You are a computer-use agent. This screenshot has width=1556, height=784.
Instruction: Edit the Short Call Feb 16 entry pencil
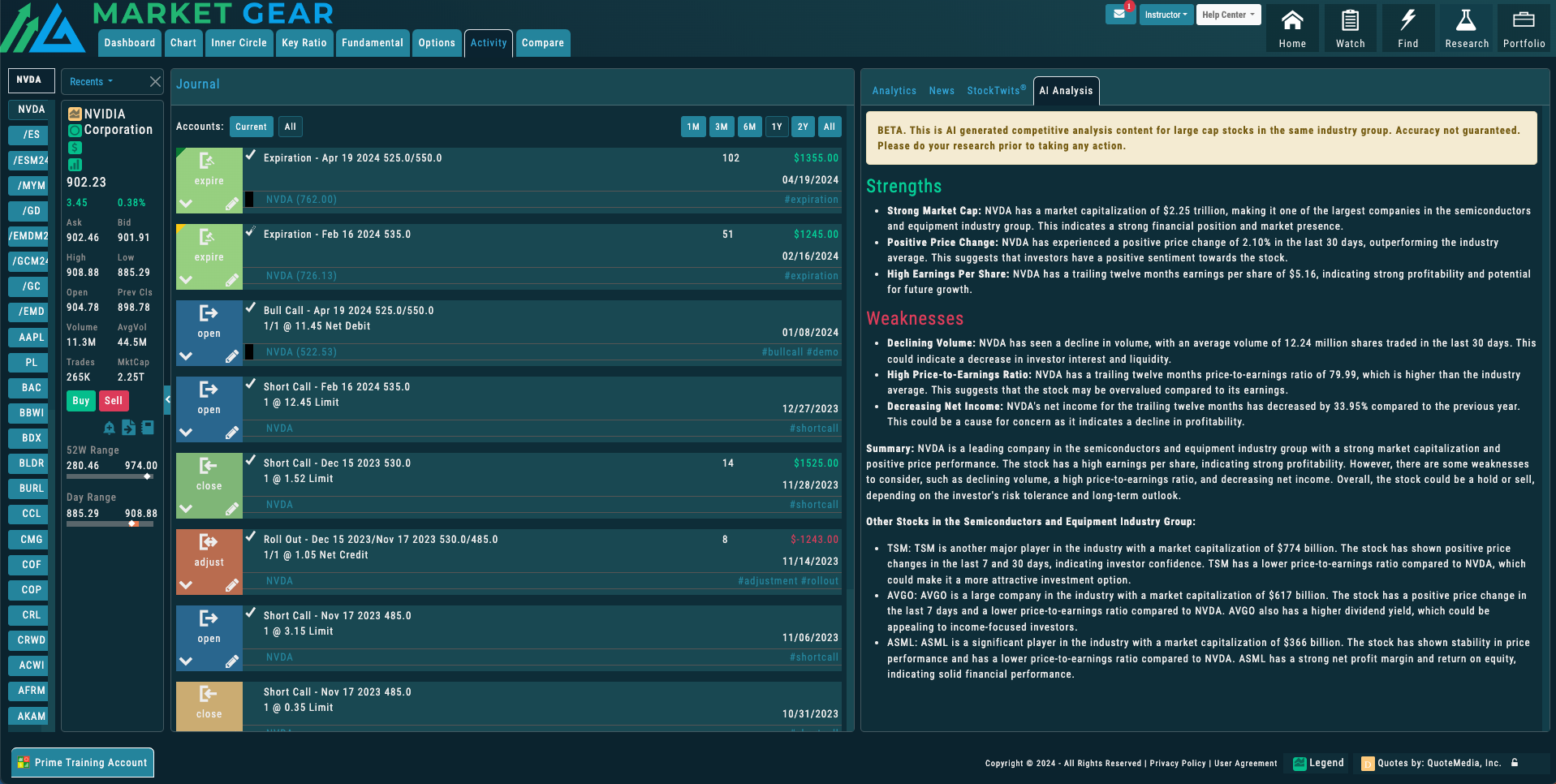[231, 433]
